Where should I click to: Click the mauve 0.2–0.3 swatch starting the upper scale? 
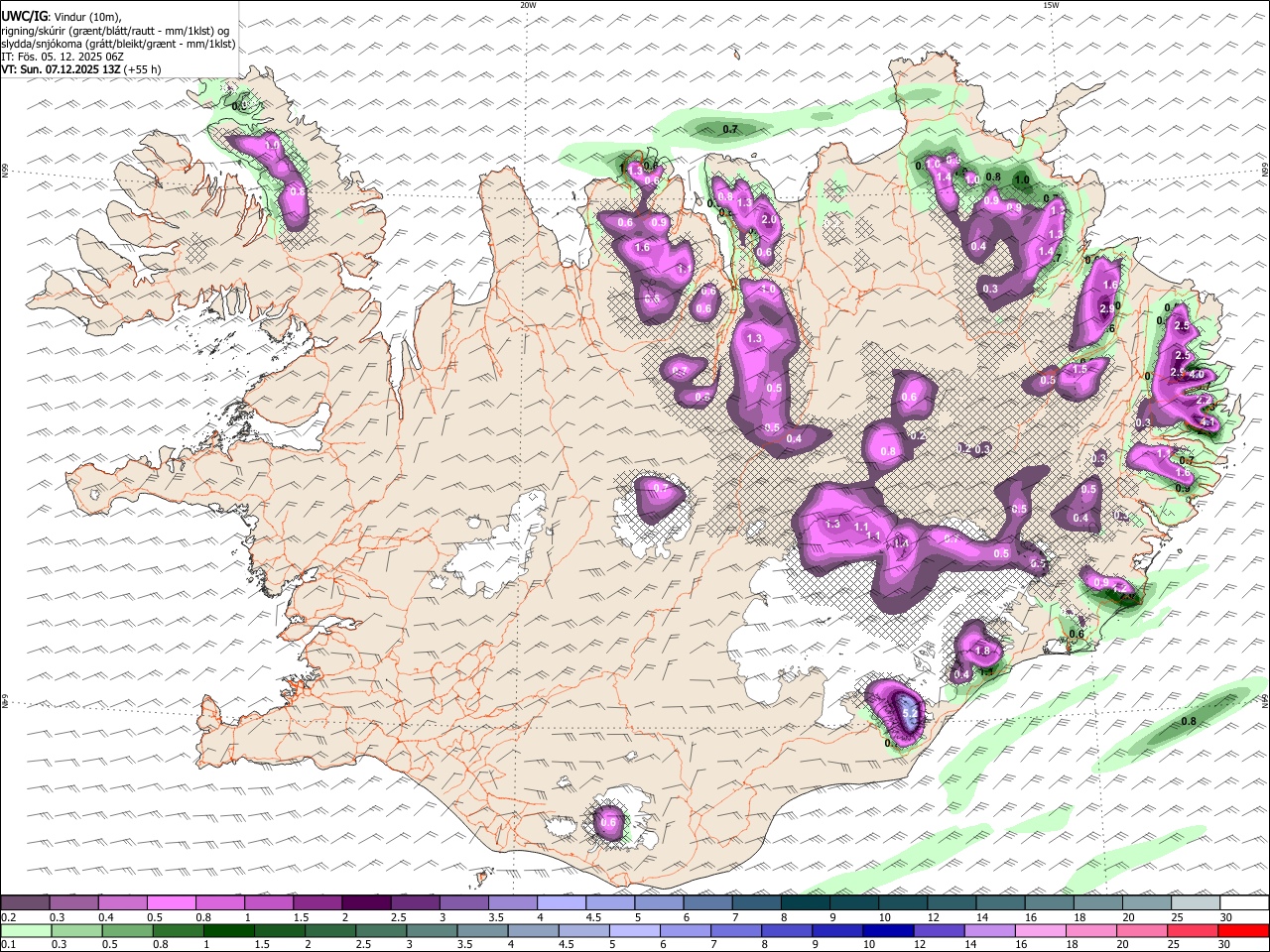pyautogui.click(x=25, y=903)
